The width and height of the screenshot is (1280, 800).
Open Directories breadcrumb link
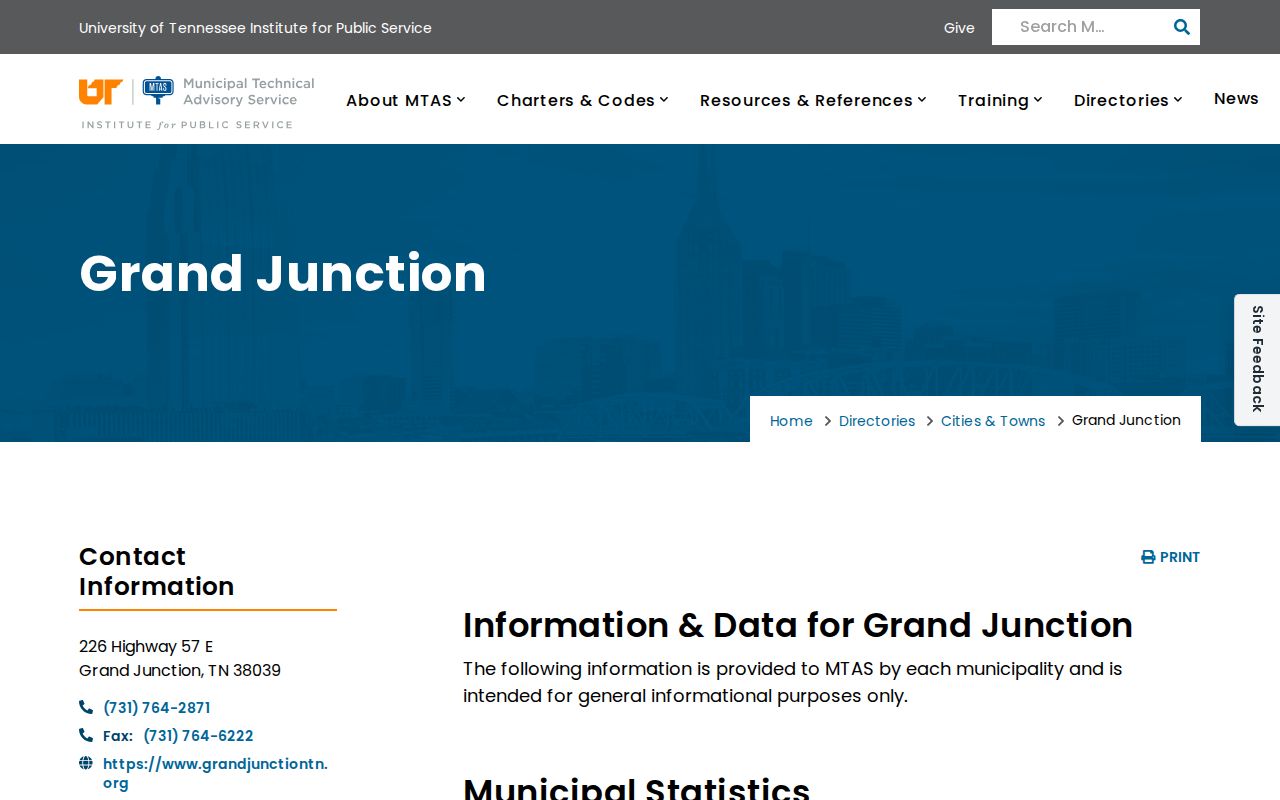pyautogui.click(x=877, y=421)
